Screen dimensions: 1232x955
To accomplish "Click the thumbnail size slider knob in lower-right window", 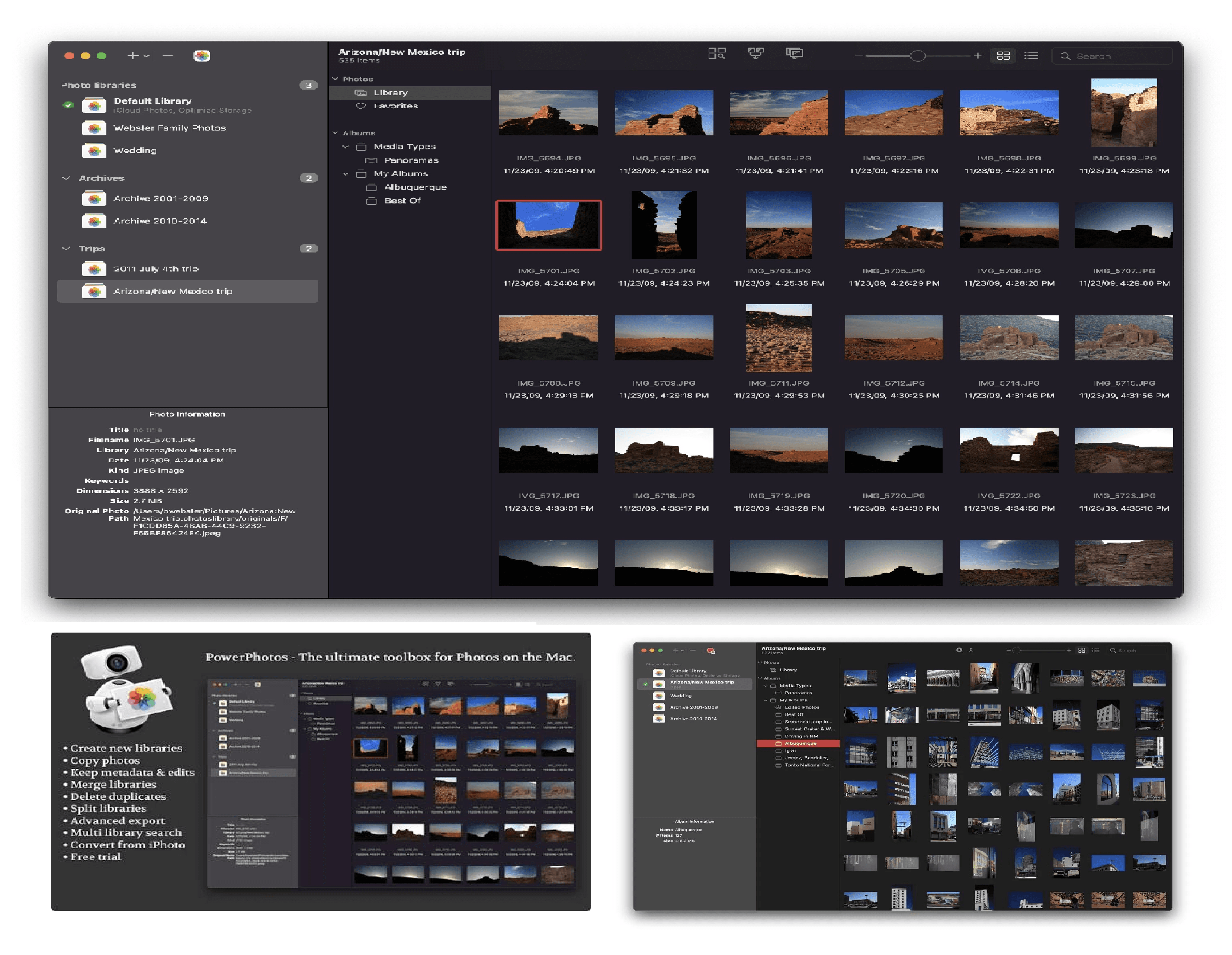I will coord(1016,650).
